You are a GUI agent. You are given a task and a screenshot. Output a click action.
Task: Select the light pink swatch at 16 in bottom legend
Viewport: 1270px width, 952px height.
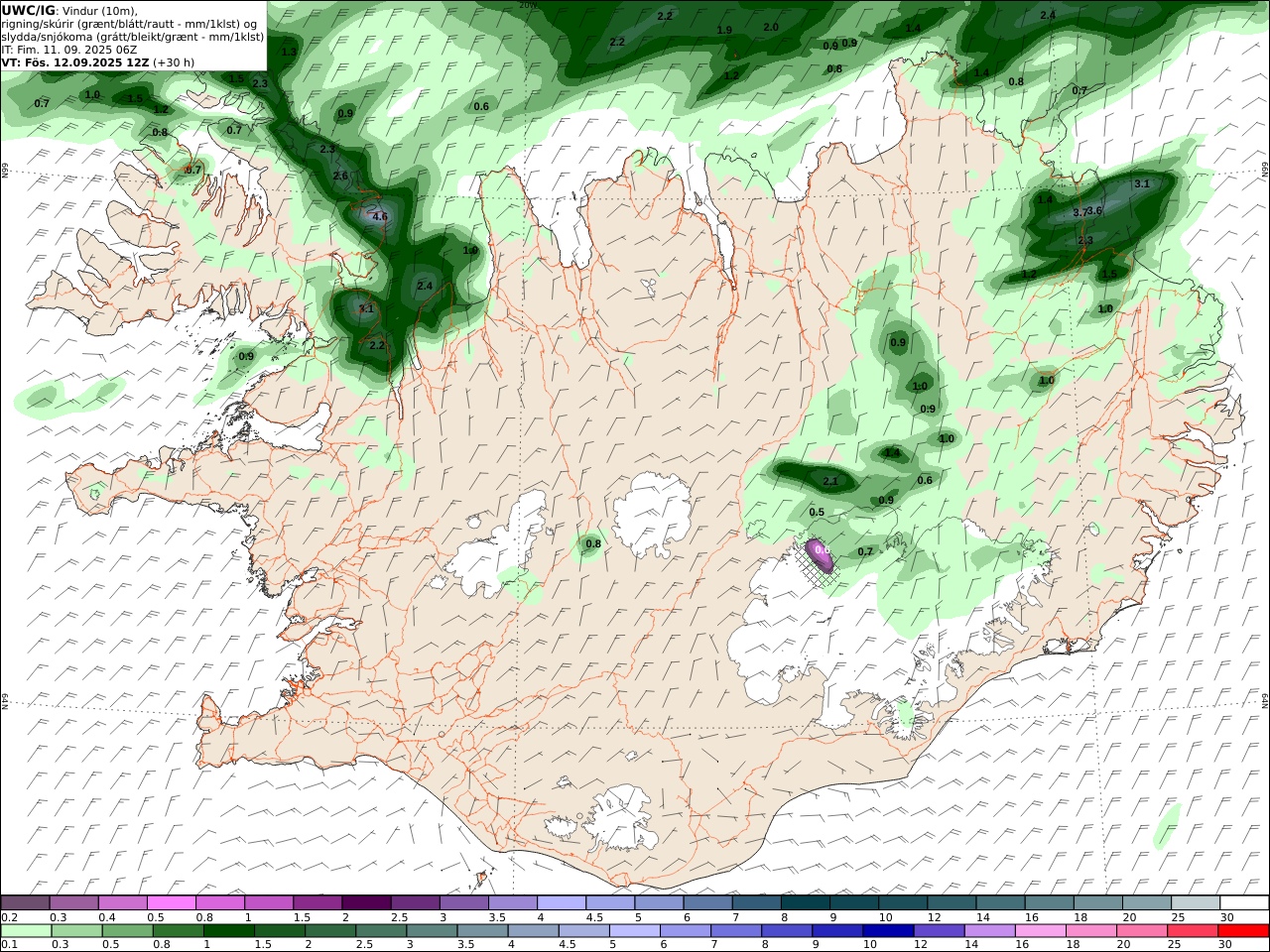point(1039,930)
